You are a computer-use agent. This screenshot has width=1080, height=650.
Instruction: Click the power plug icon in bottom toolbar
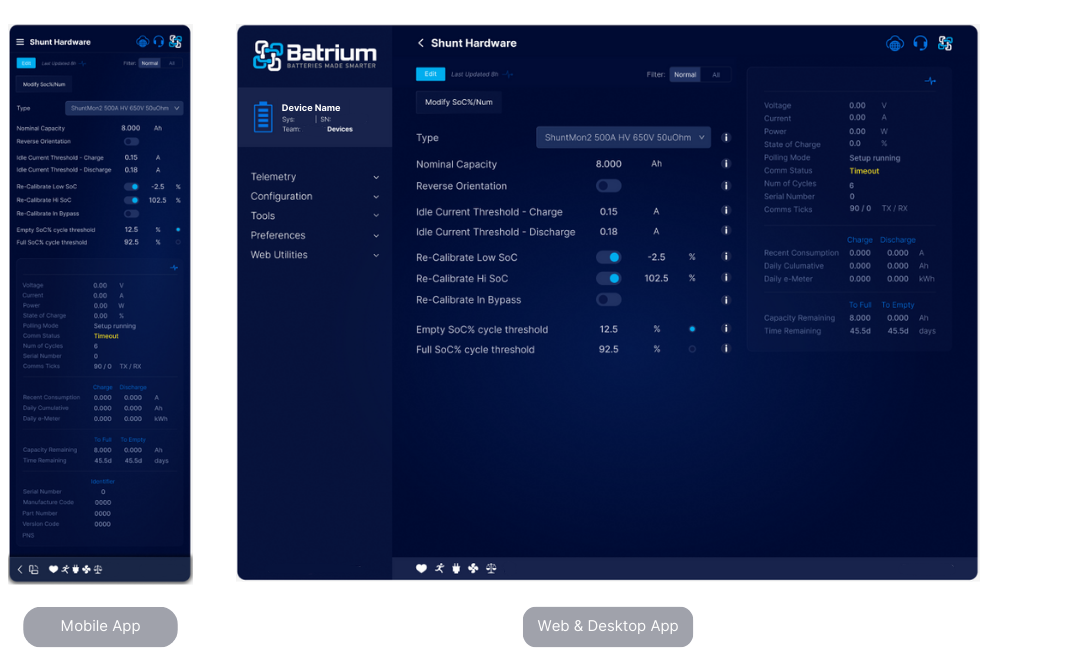point(456,568)
